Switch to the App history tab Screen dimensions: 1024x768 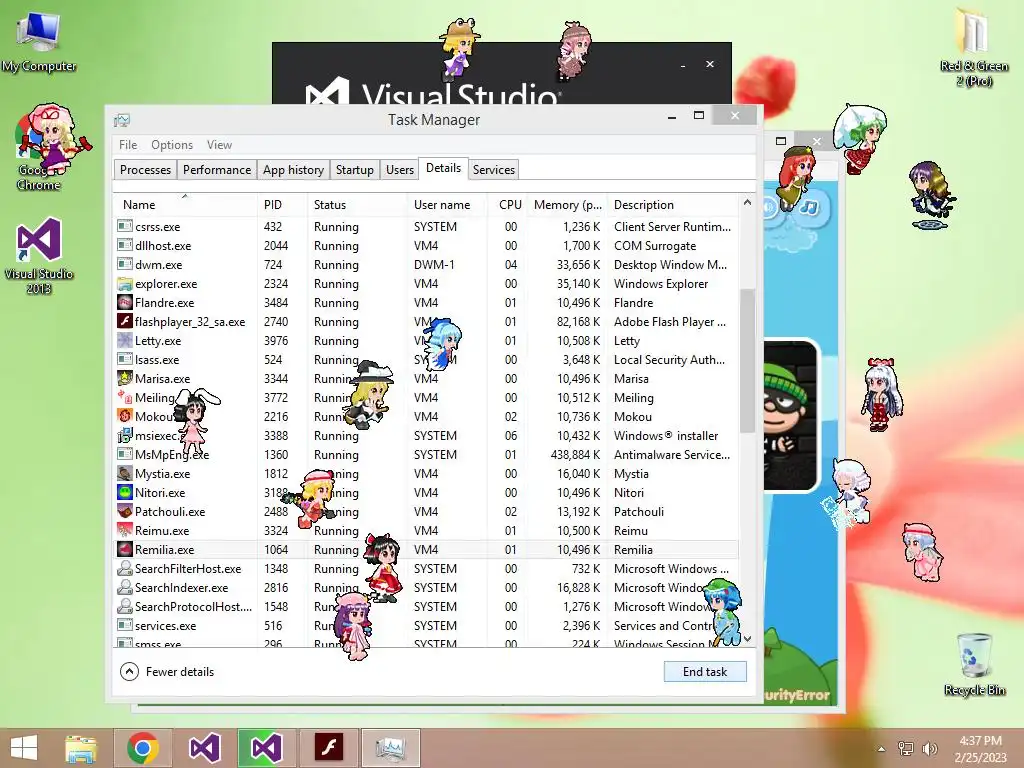(293, 170)
